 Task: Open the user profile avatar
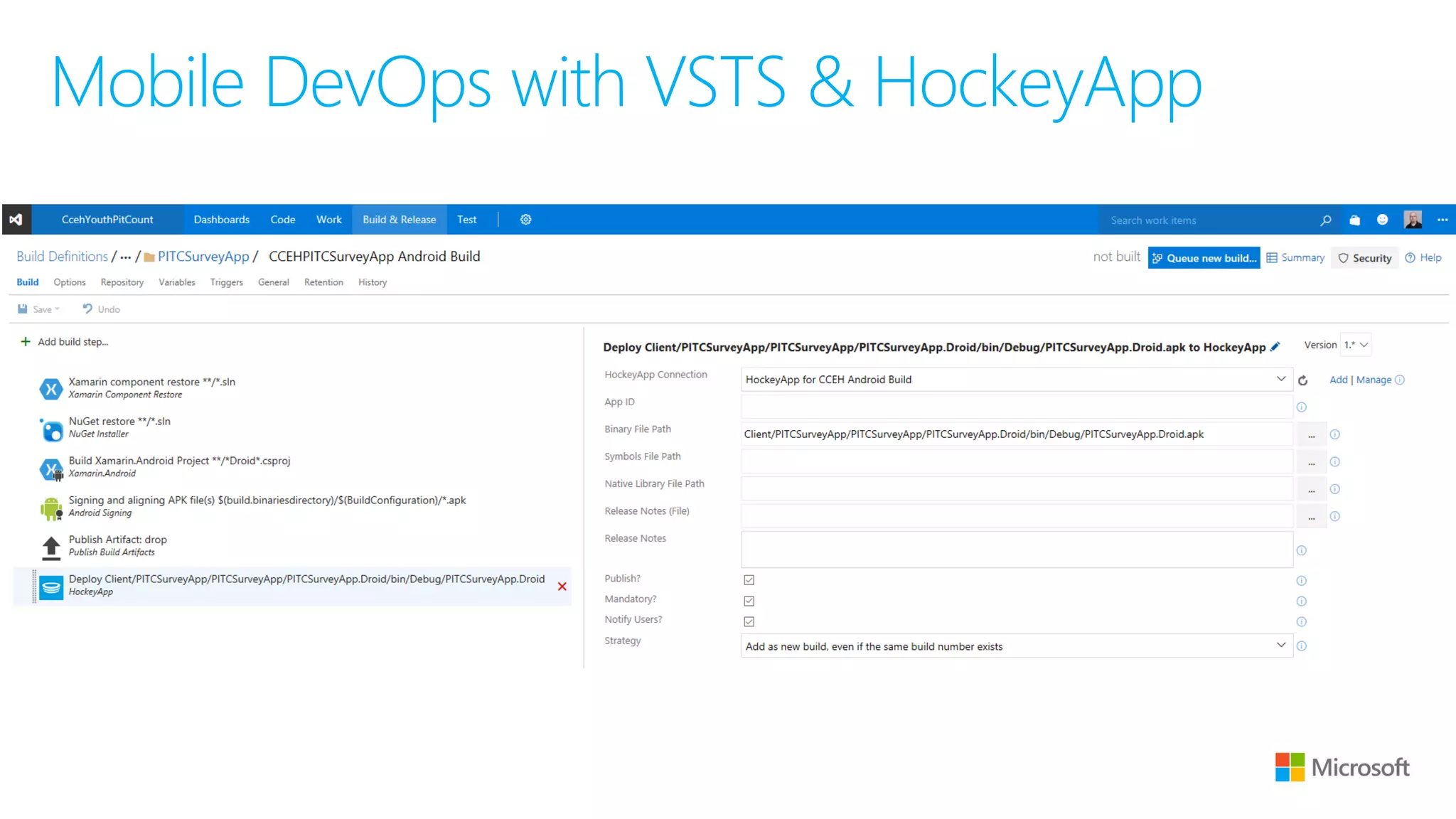point(1413,220)
